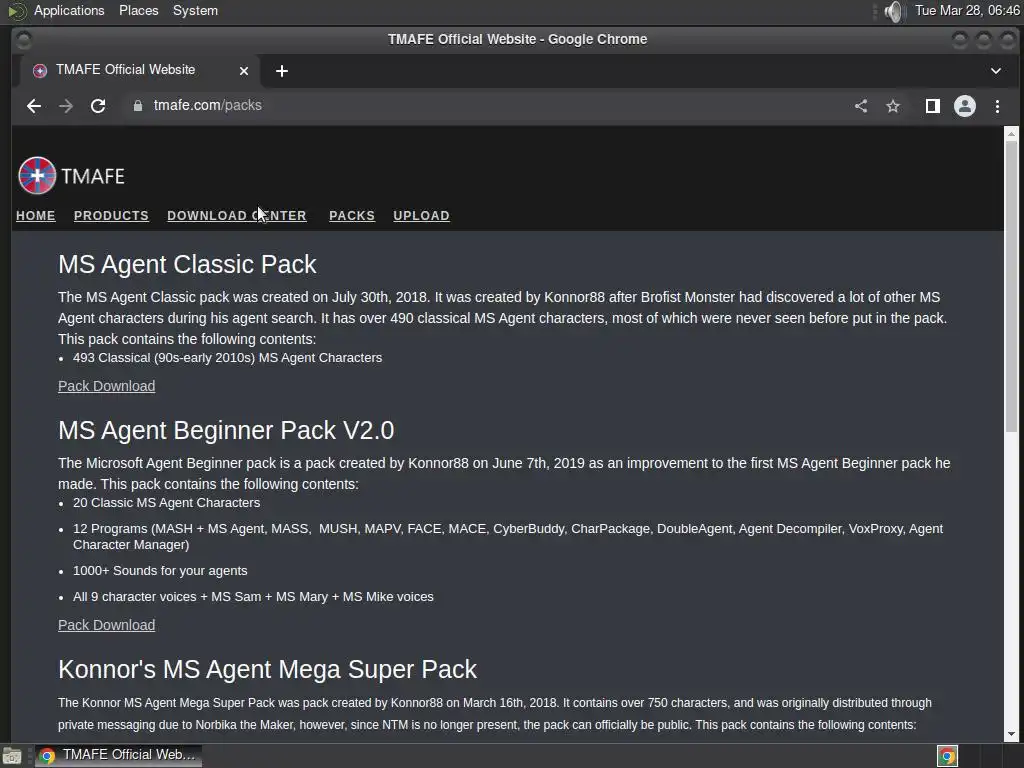The image size is (1024, 768).
Task: Reload the page with the refresh icon
Action: coord(98,106)
